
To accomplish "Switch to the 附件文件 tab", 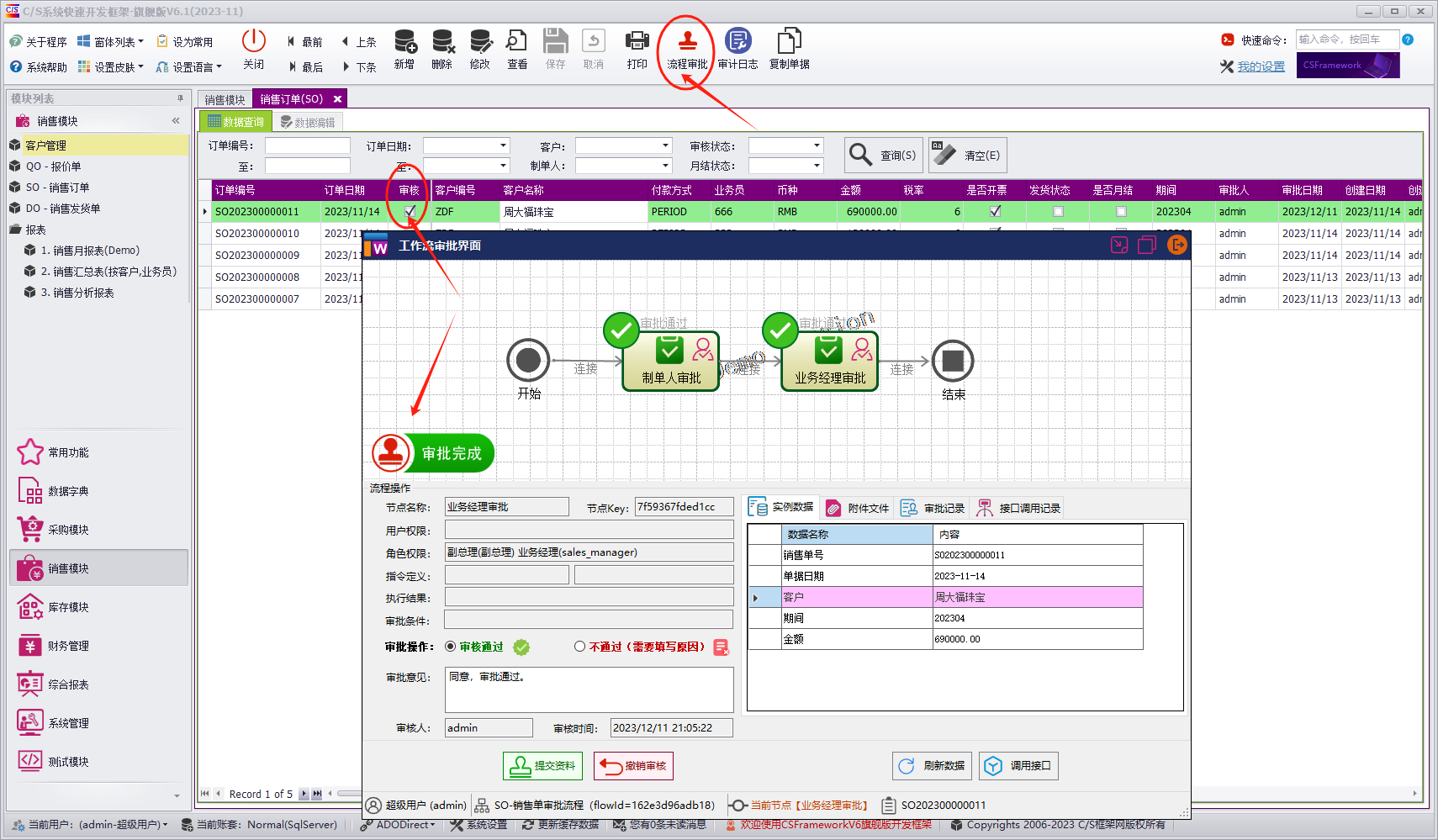I will point(857,507).
